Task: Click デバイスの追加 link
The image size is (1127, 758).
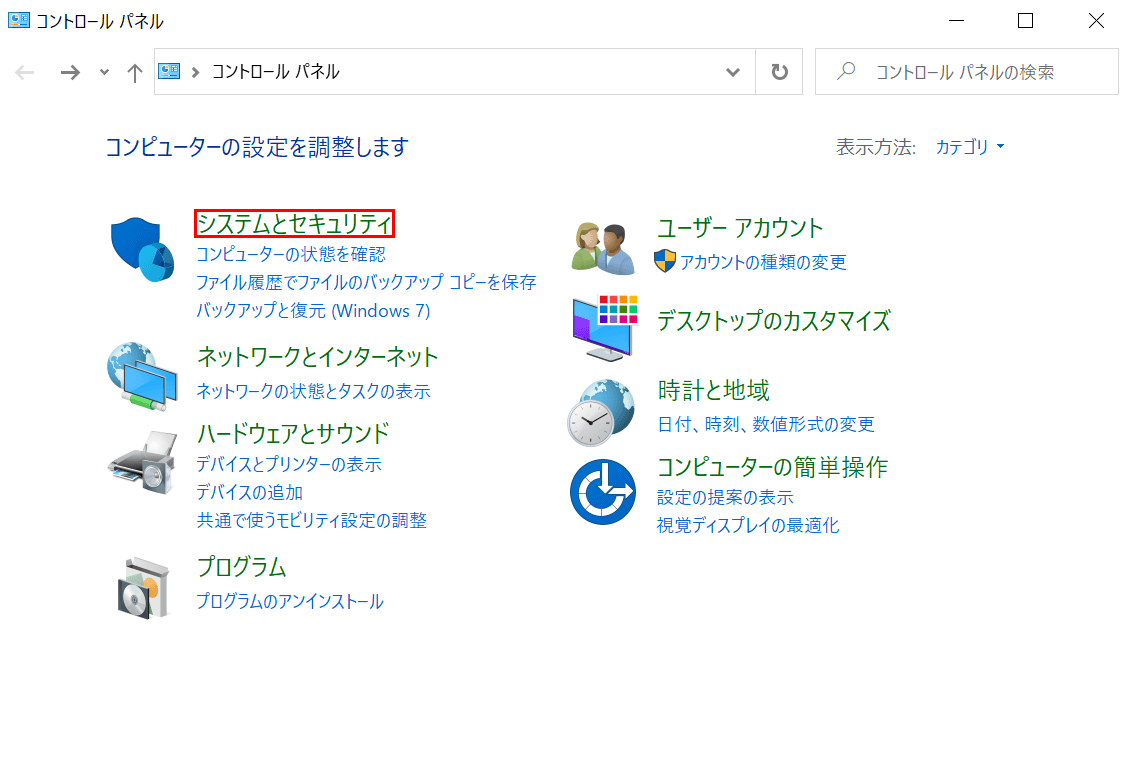Action: point(249,492)
